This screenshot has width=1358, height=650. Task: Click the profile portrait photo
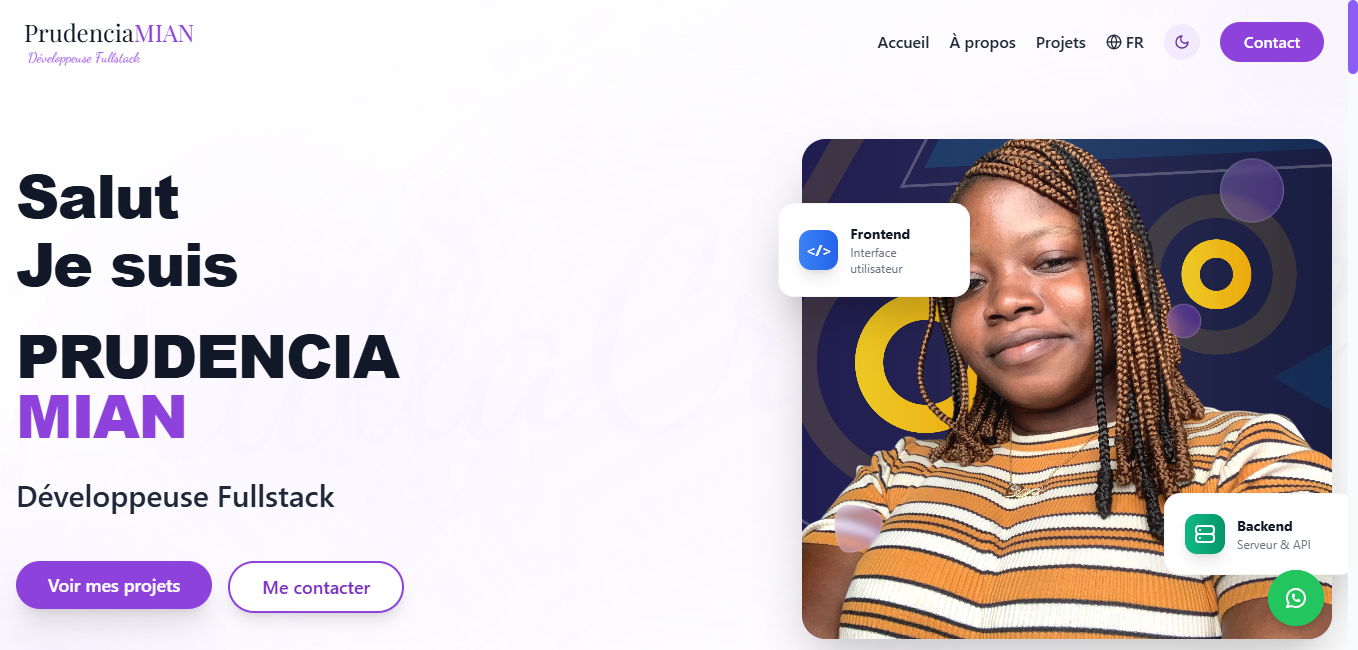(1067, 388)
